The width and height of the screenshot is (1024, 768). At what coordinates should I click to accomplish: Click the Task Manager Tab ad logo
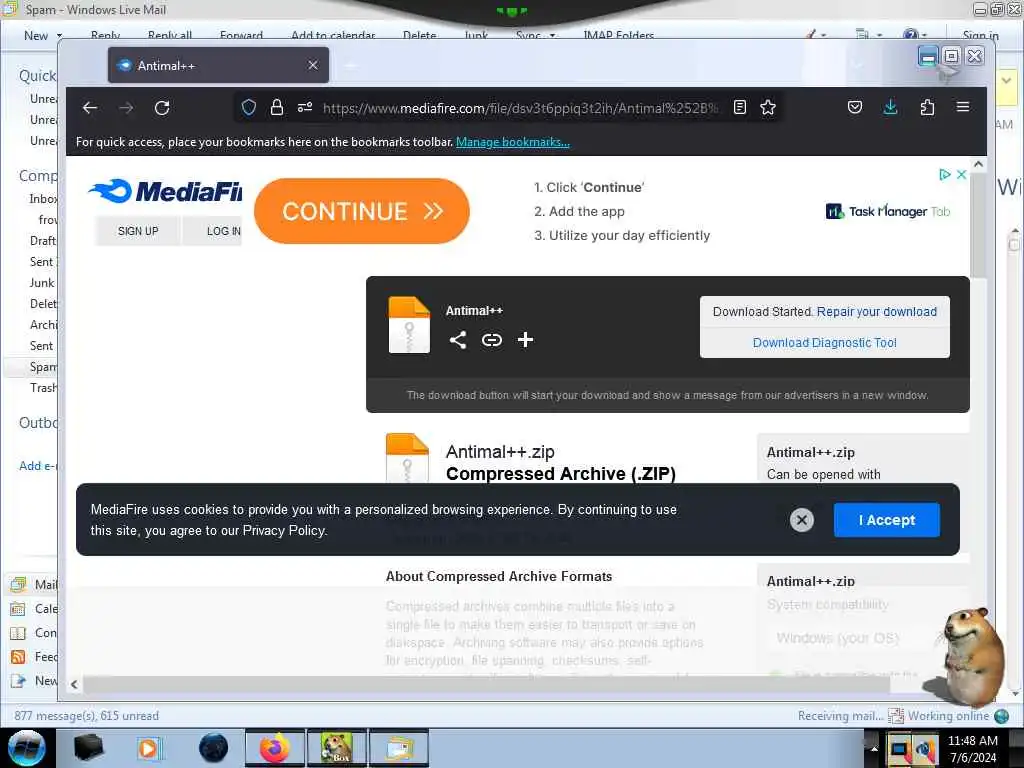point(887,211)
